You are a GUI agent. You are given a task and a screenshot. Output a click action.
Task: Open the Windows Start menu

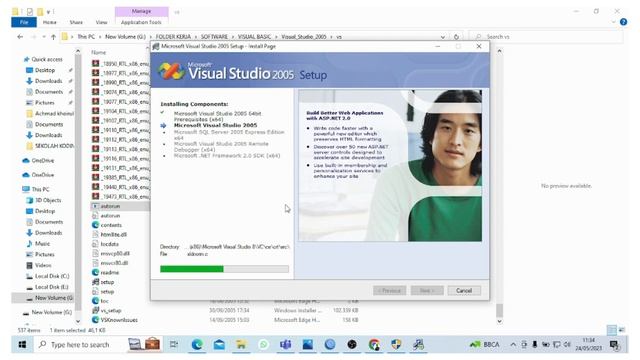point(22,344)
